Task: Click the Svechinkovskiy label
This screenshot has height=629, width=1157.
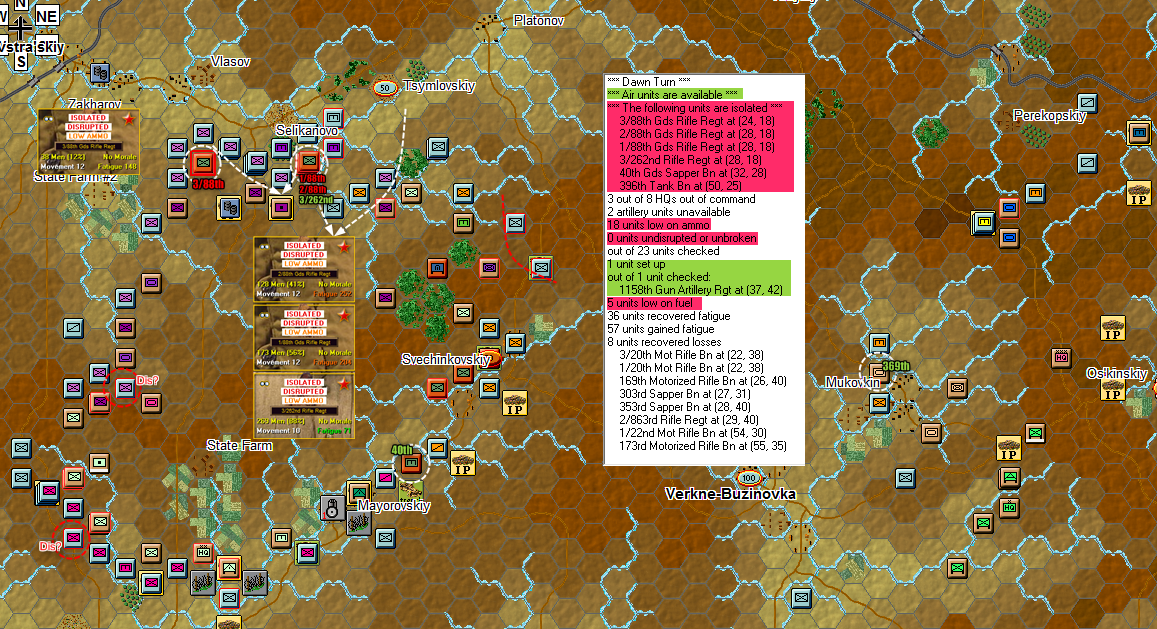Action: 446,360
